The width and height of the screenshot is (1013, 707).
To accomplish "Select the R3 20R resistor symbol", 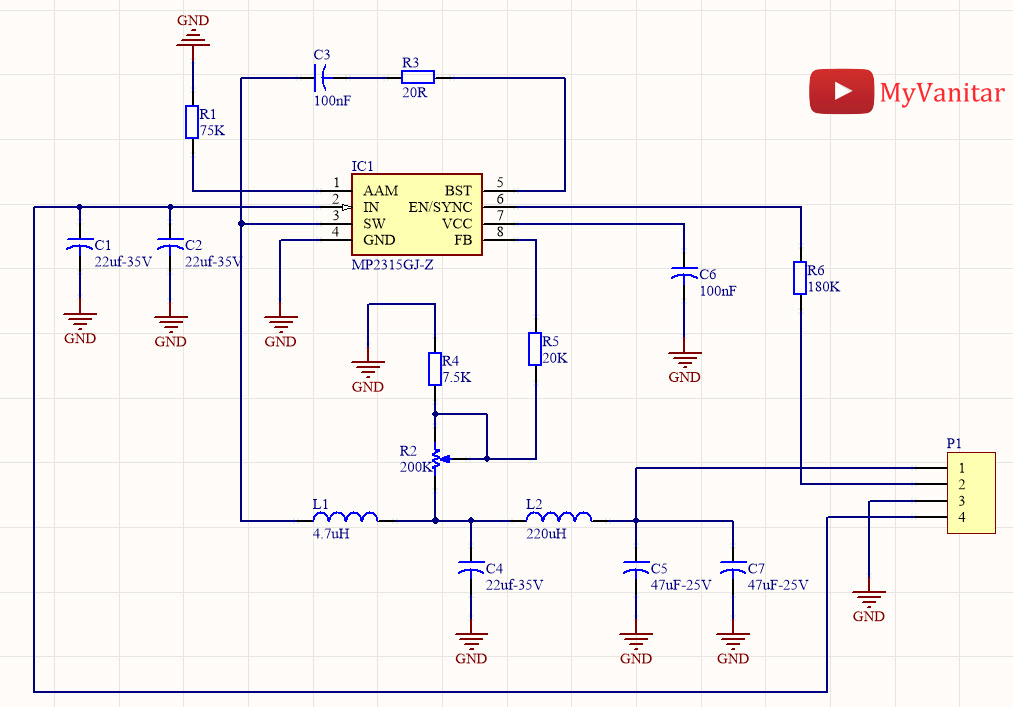I will 418,78.
